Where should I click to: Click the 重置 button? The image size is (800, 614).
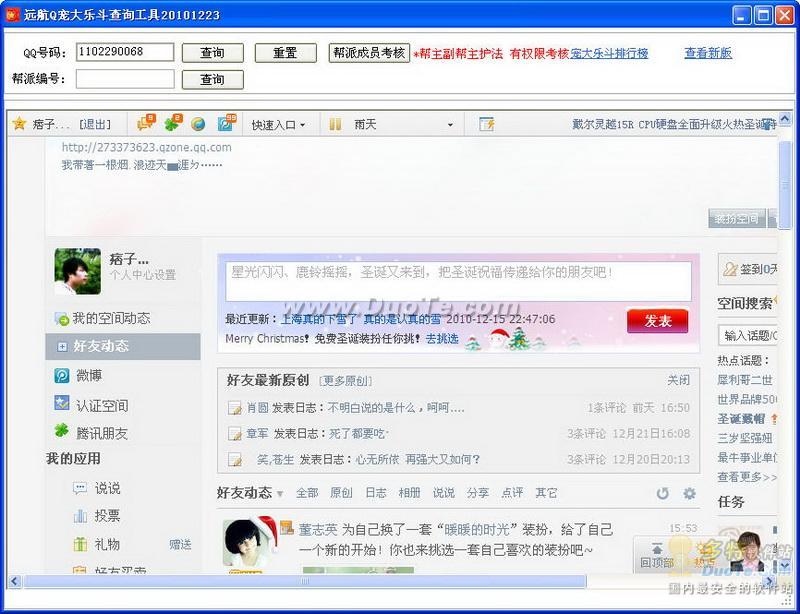tap(285, 53)
